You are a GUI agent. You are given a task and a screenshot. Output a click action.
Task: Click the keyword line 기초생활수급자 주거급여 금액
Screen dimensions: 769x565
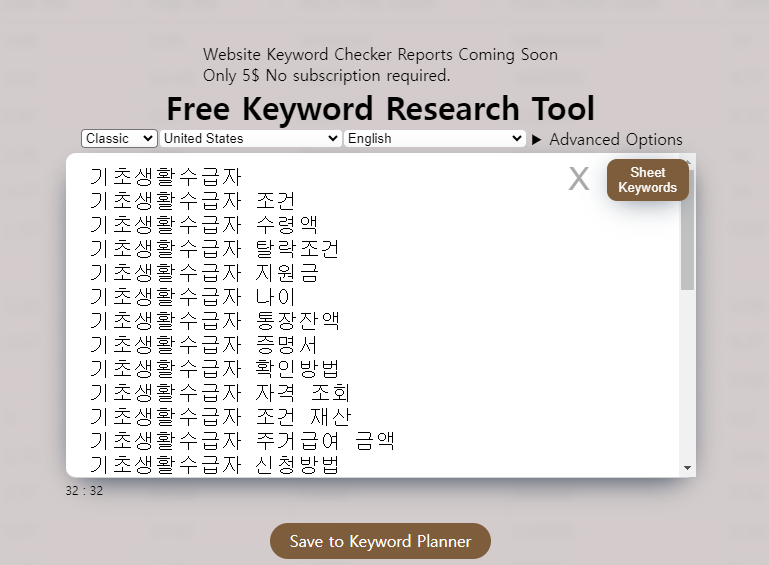click(242, 441)
